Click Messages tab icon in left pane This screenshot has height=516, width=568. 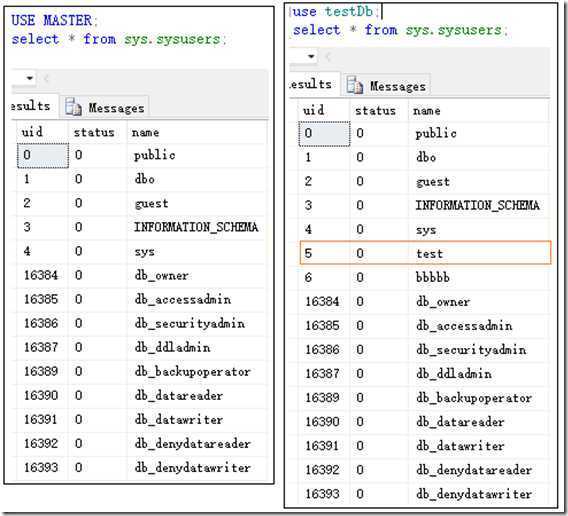coord(73,107)
